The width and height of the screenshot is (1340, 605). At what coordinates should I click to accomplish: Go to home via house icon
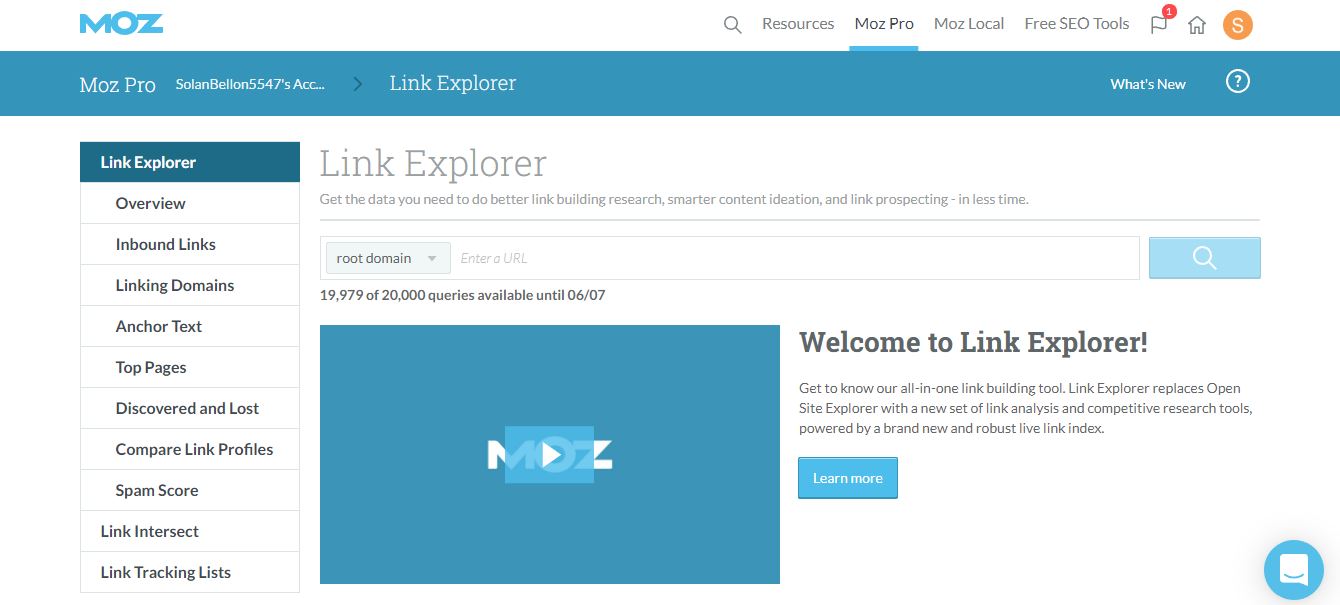pos(1196,25)
